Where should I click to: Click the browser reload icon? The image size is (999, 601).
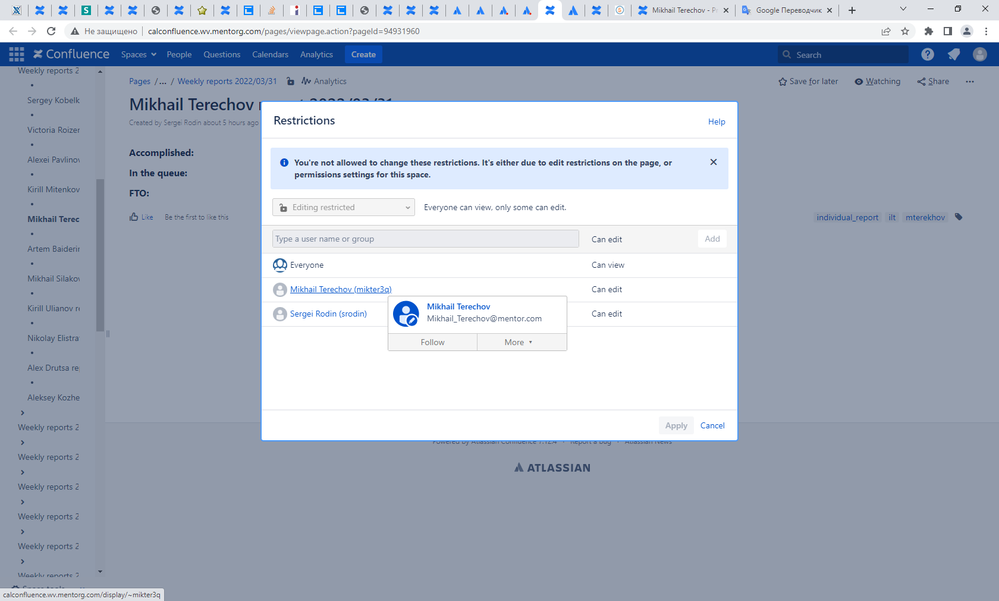(x=51, y=31)
